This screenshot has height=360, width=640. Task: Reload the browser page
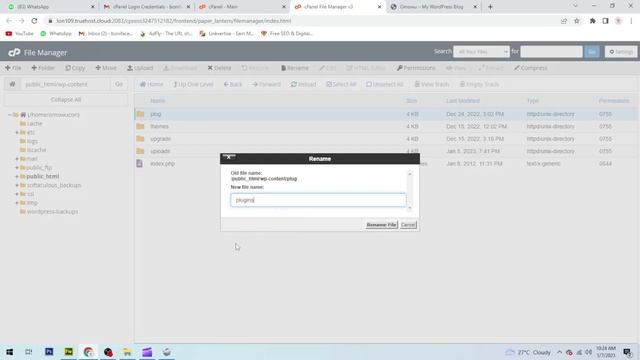34,21
